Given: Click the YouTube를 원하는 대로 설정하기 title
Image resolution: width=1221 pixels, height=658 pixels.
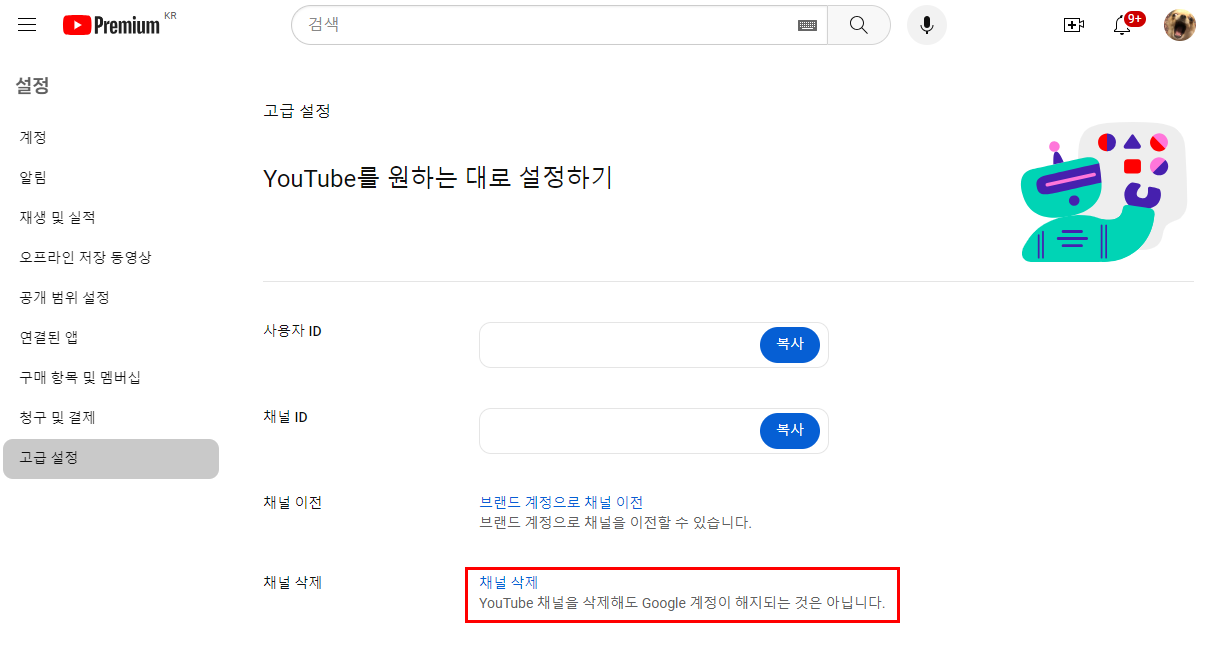Looking at the screenshot, I should [x=438, y=178].
